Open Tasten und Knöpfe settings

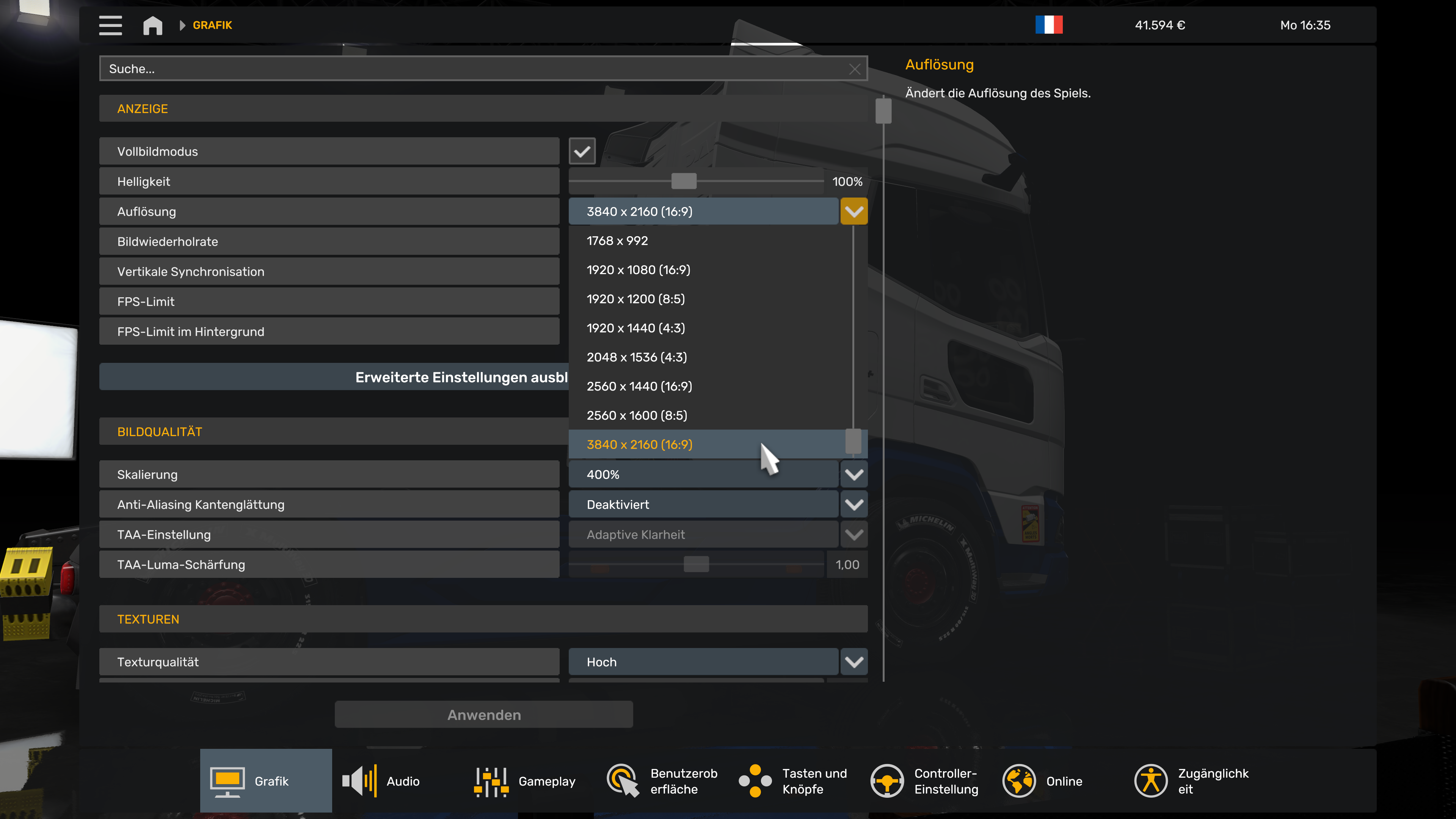coord(756,781)
